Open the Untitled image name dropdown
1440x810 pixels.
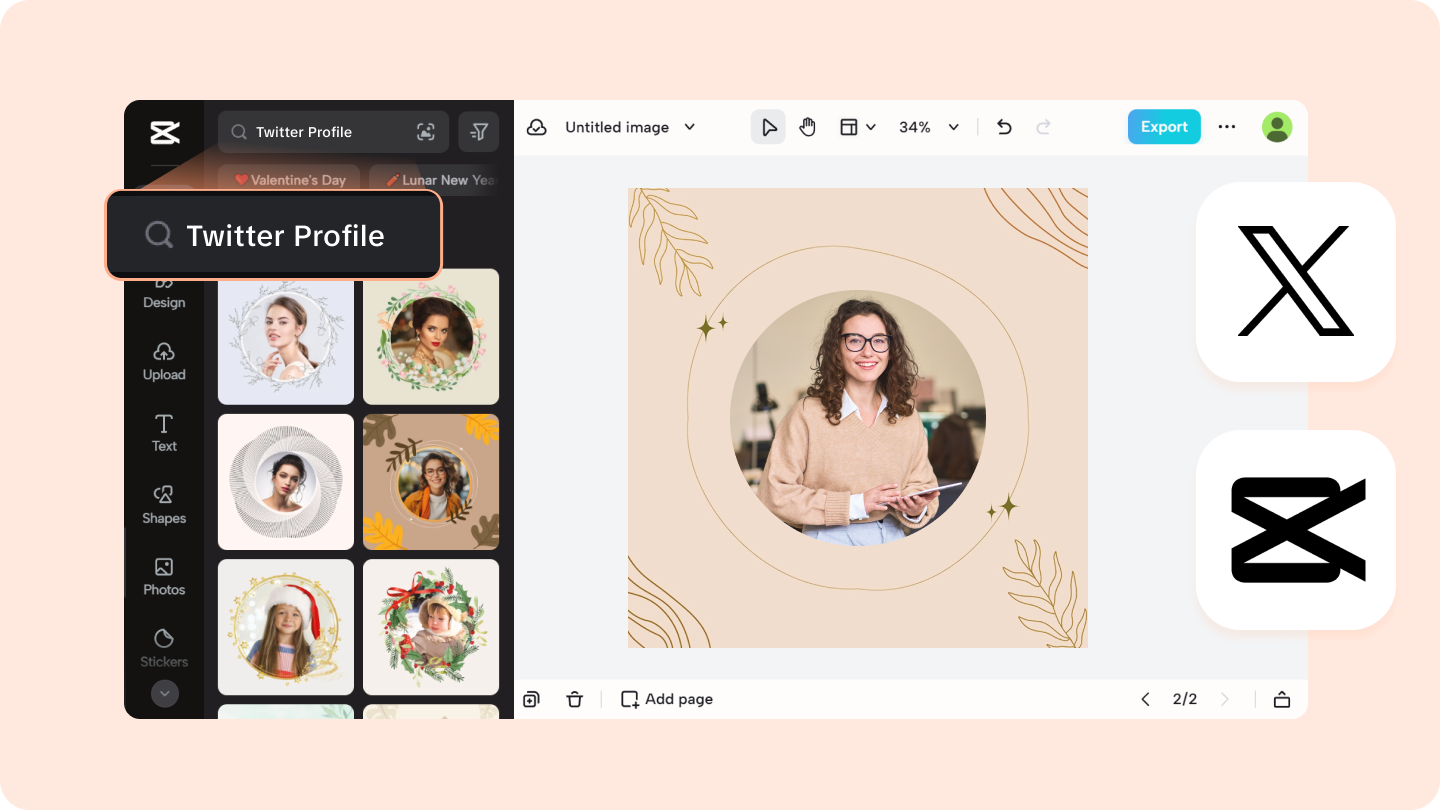(x=630, y=127)
